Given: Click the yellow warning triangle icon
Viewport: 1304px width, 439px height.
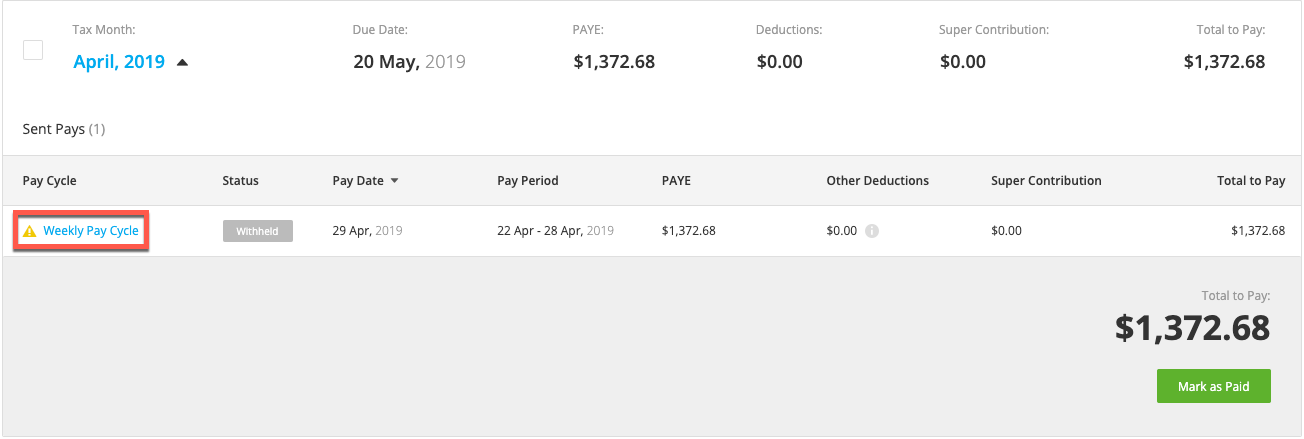Looking at the screenshot, I should pos(29,231).
